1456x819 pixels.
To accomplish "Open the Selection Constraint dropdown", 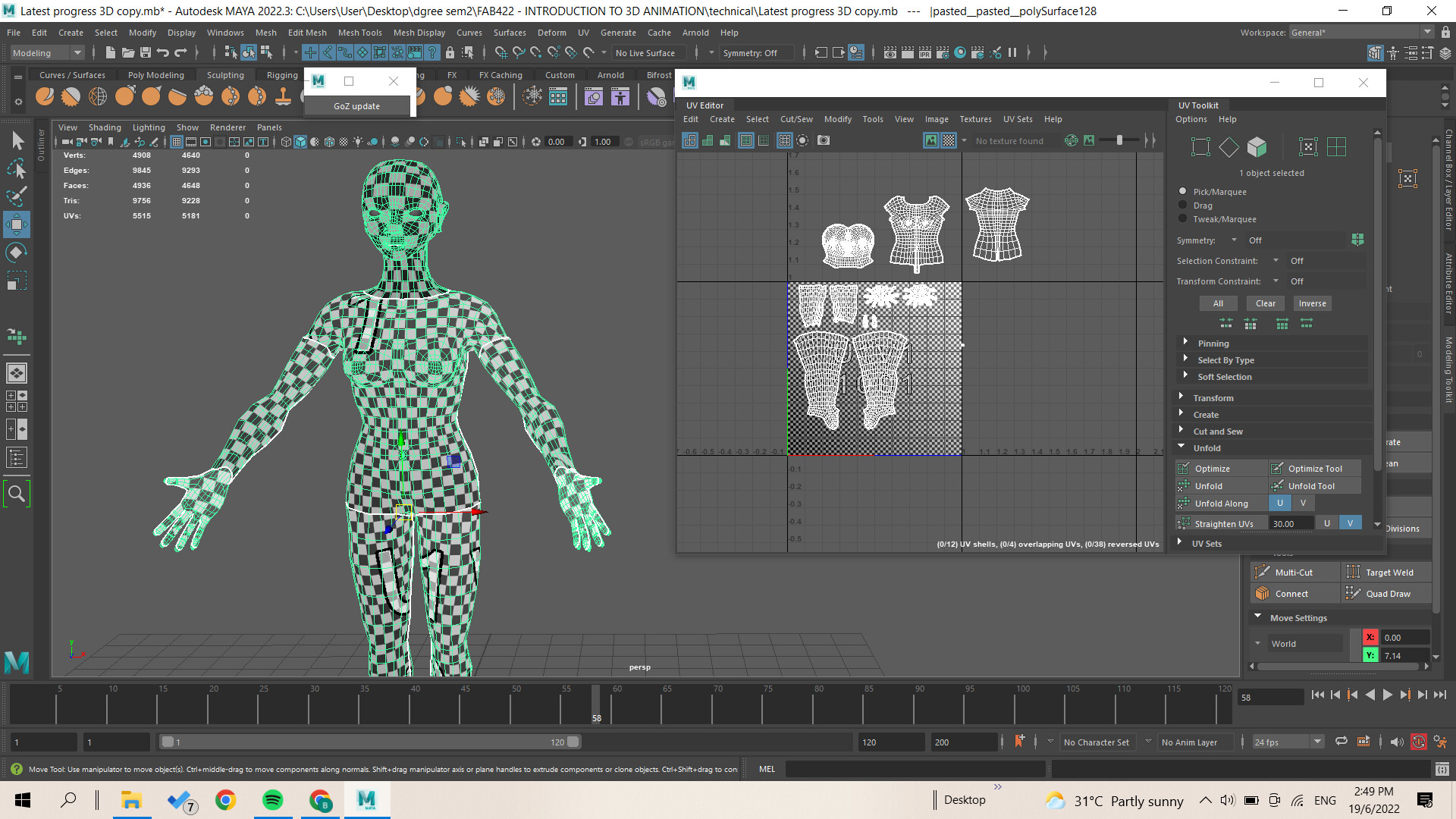I will (1276, 260).
